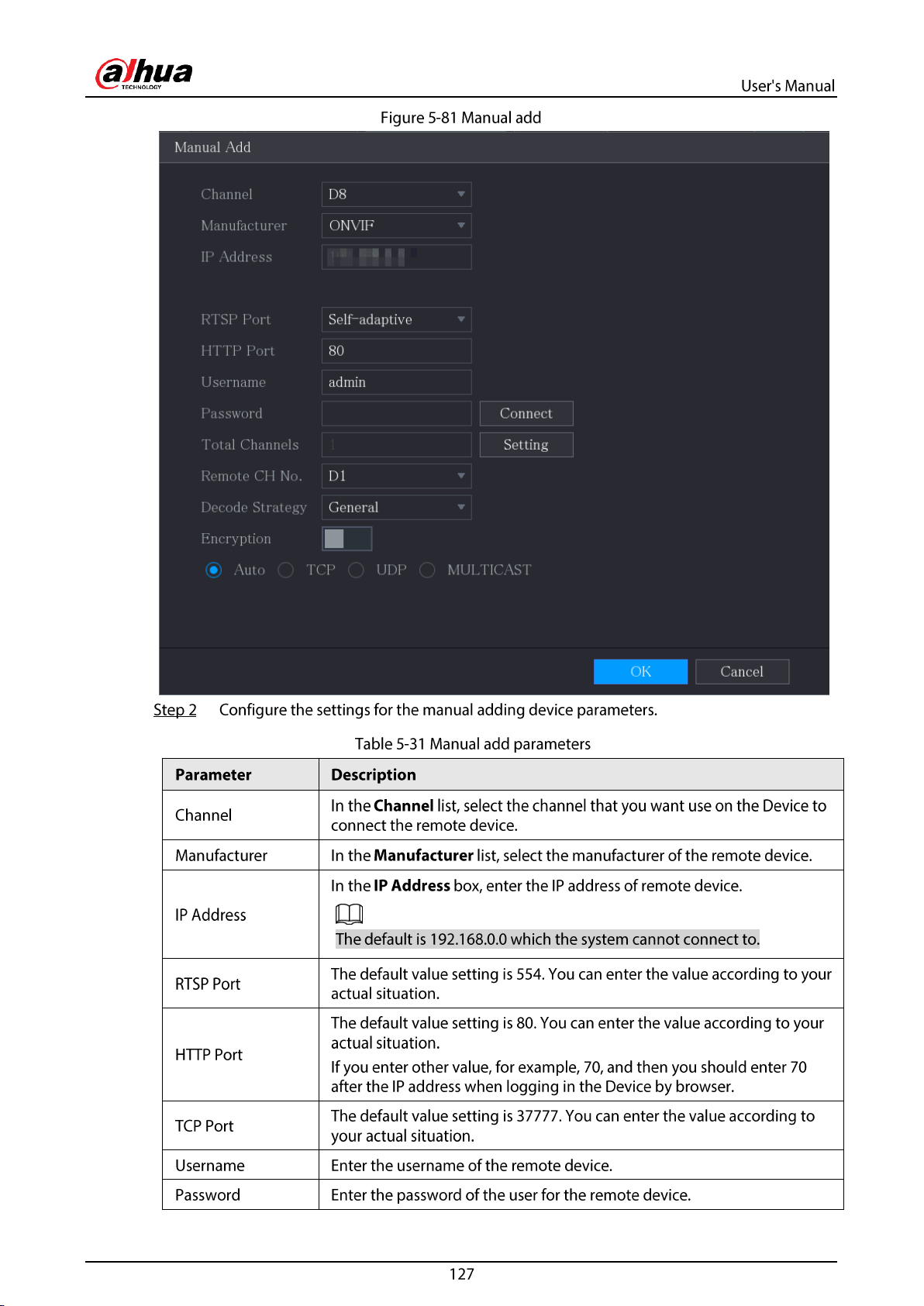Expand the Manufacturer ONVIF dropdown

[x=396, y=226]
